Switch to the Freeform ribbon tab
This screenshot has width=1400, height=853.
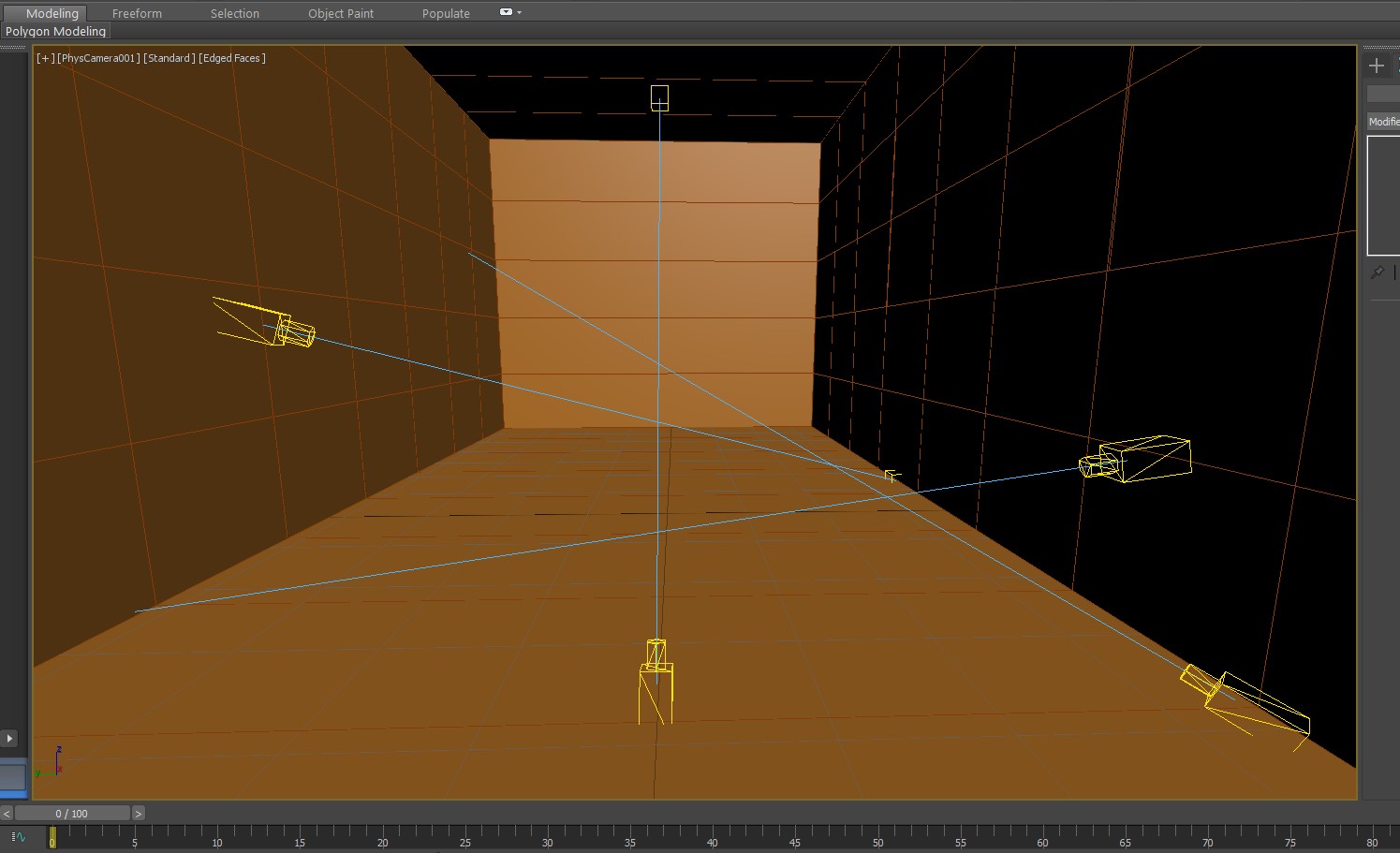click(x=137, y=14)
